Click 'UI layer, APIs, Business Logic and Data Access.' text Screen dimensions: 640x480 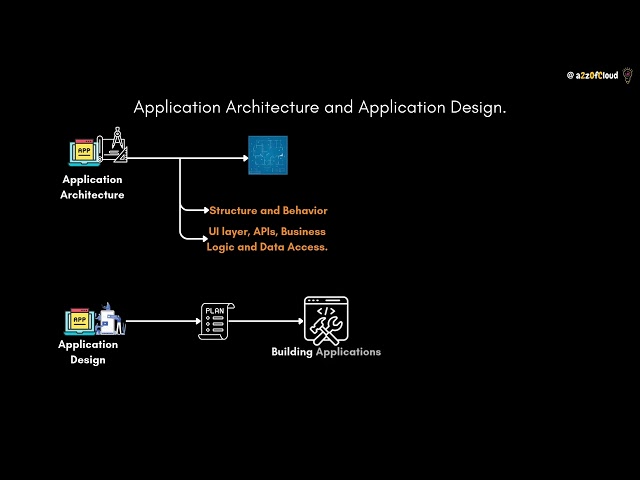point(267,239)
